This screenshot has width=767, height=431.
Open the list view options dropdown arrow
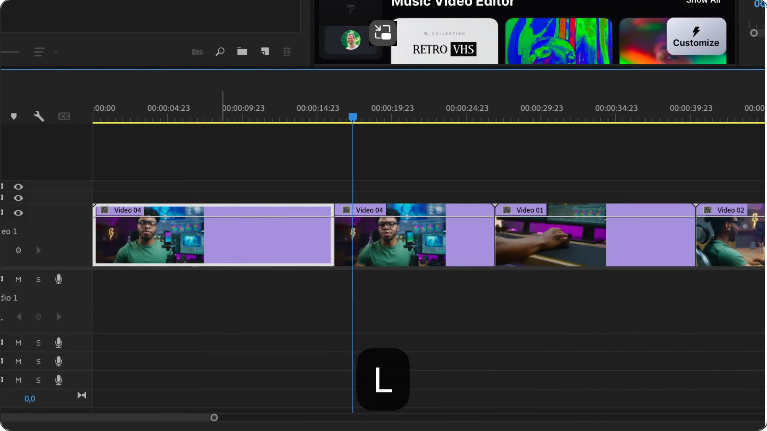tap(56, 51)
